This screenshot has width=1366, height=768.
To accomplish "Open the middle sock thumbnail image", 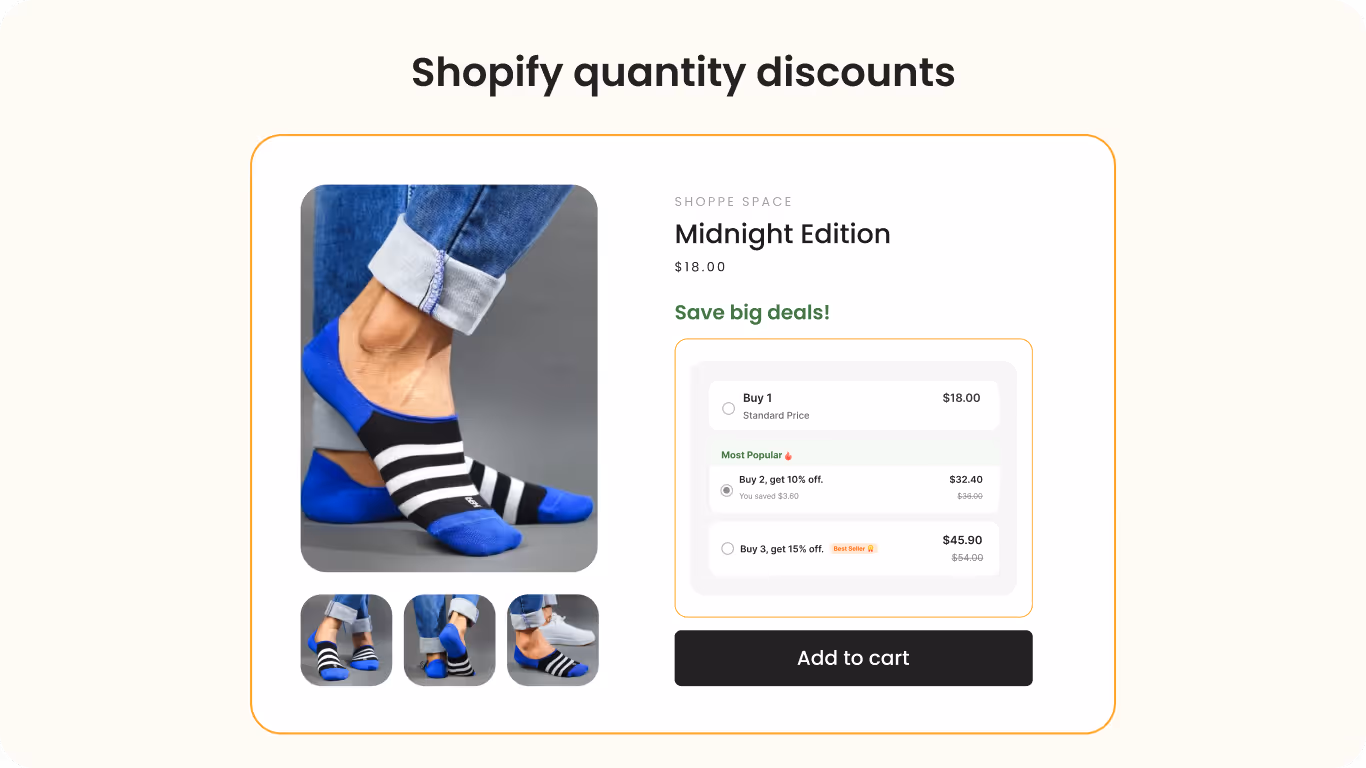I will click(449, 640).
